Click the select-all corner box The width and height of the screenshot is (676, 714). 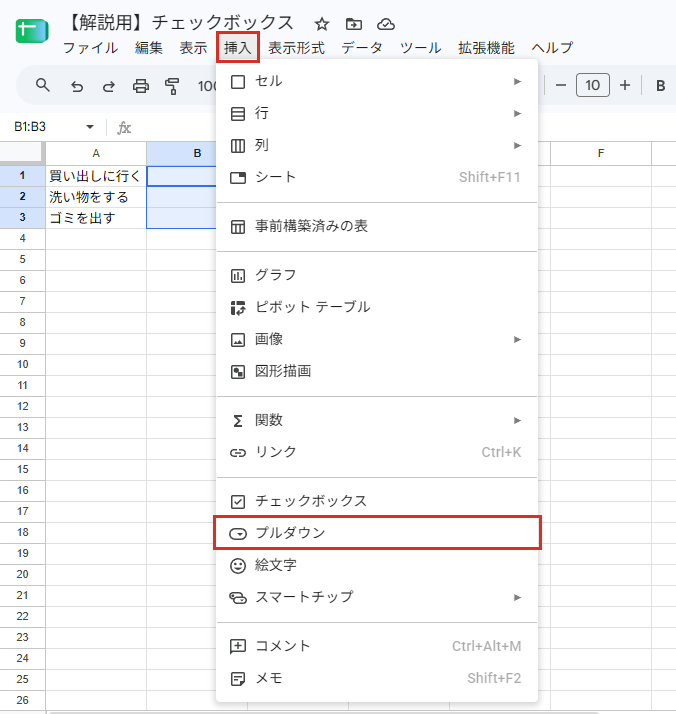[x=22, y=153]
